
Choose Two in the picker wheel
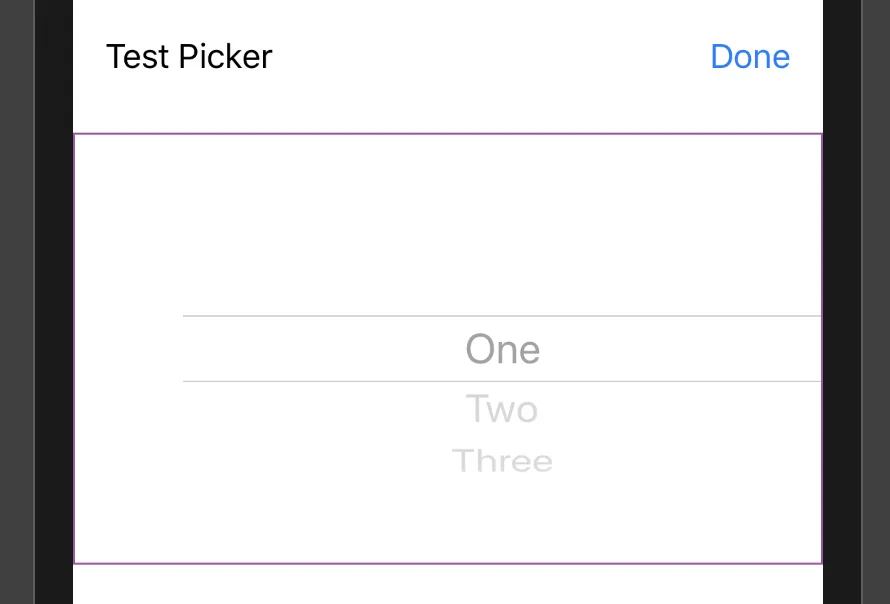pyautogui.click(x=502, y=409)
